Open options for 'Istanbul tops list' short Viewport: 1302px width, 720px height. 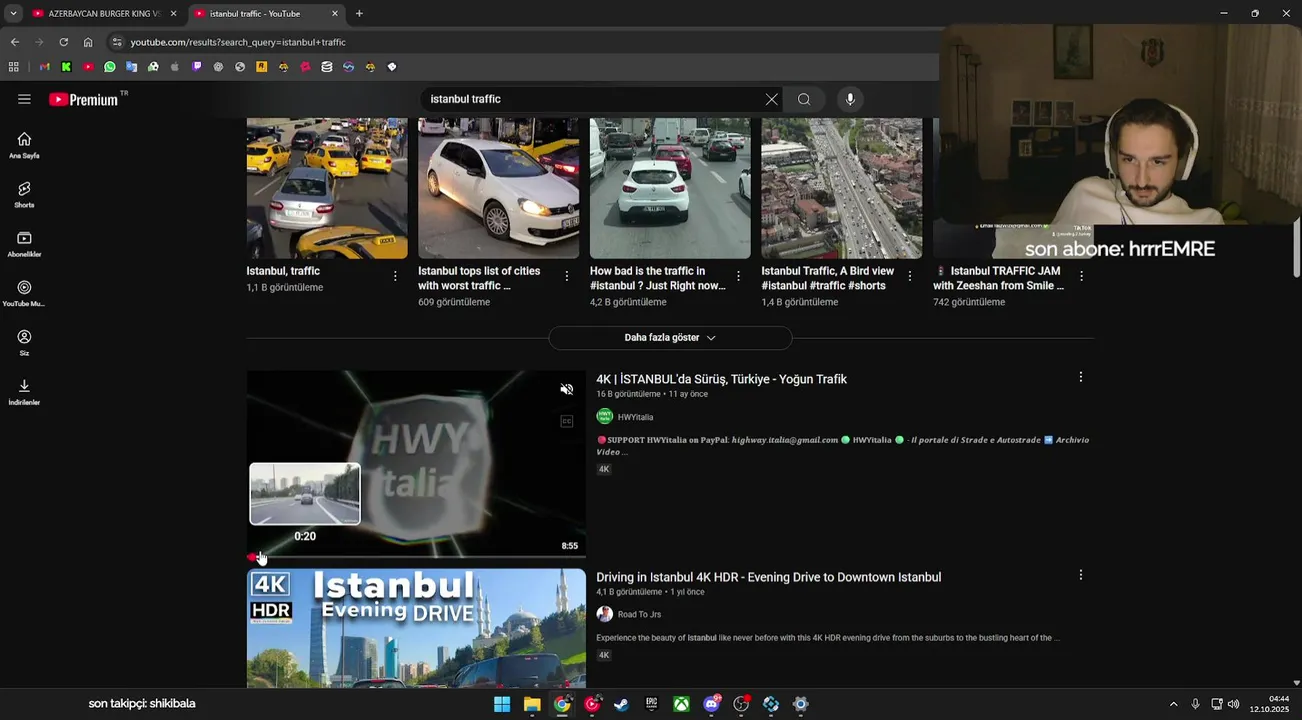567,276
